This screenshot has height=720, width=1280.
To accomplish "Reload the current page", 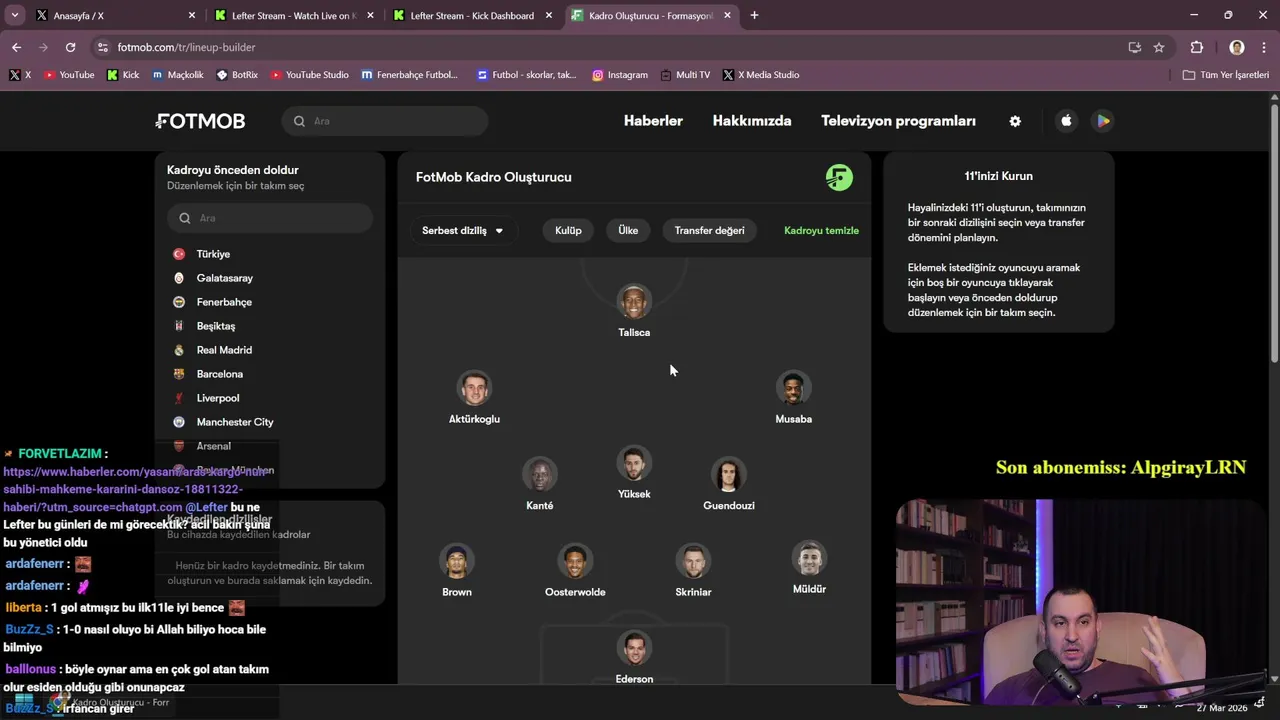I will (70, 47).
